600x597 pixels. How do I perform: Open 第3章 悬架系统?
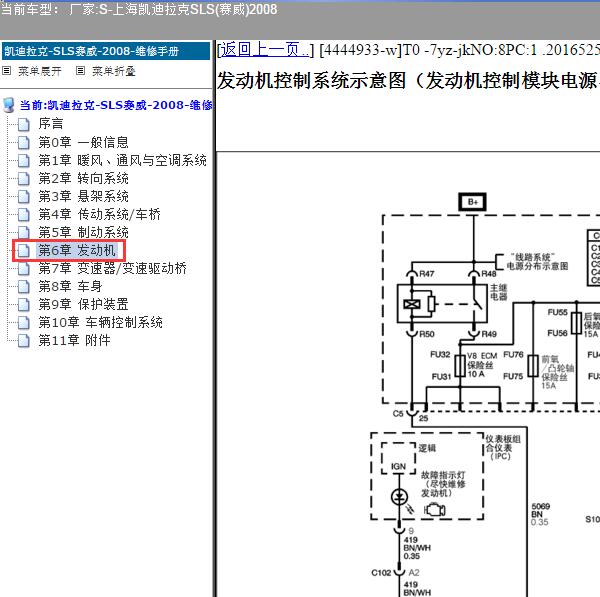click(83, 196)
